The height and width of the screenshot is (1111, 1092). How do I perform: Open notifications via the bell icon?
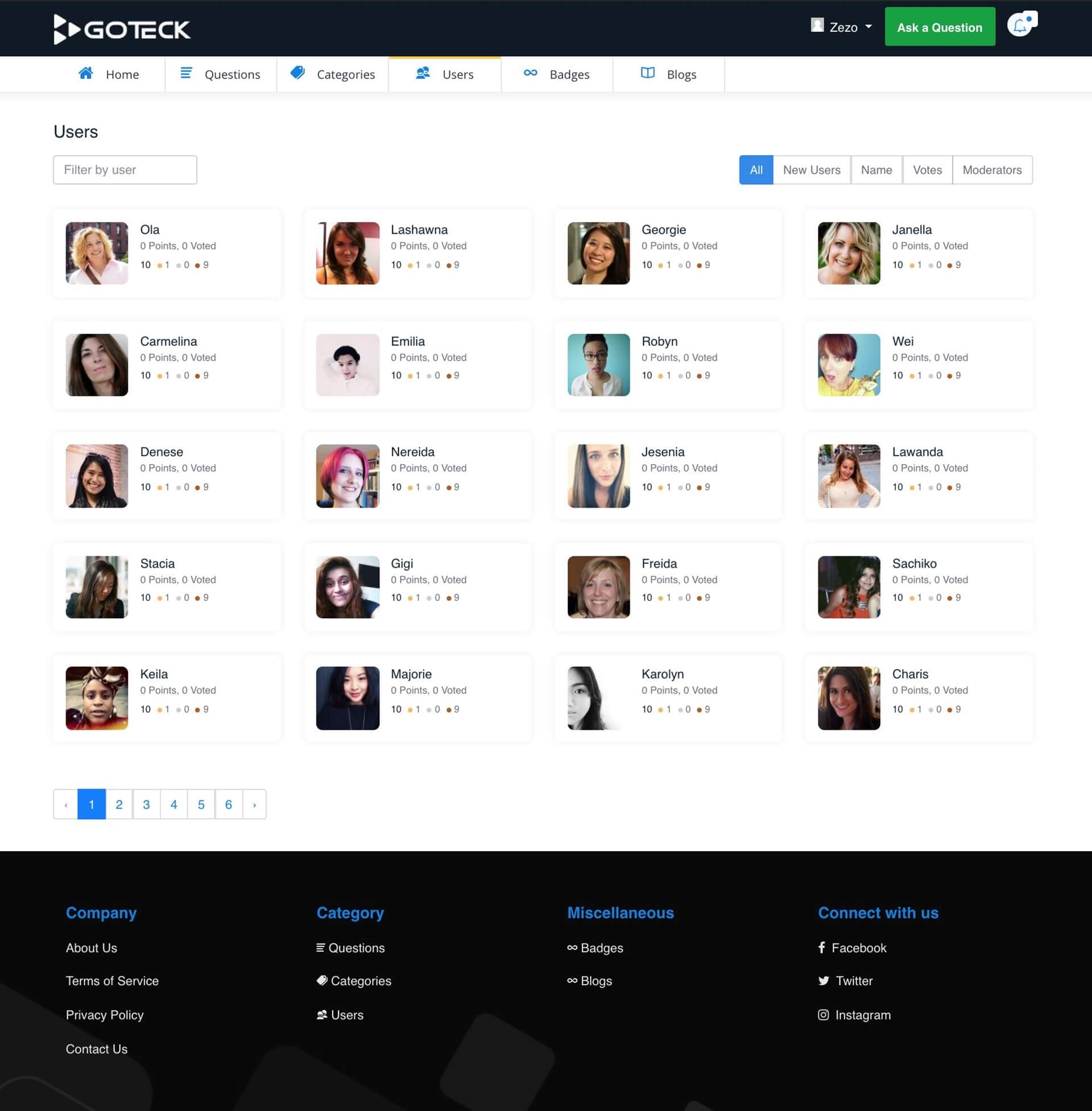point(1020,26)
